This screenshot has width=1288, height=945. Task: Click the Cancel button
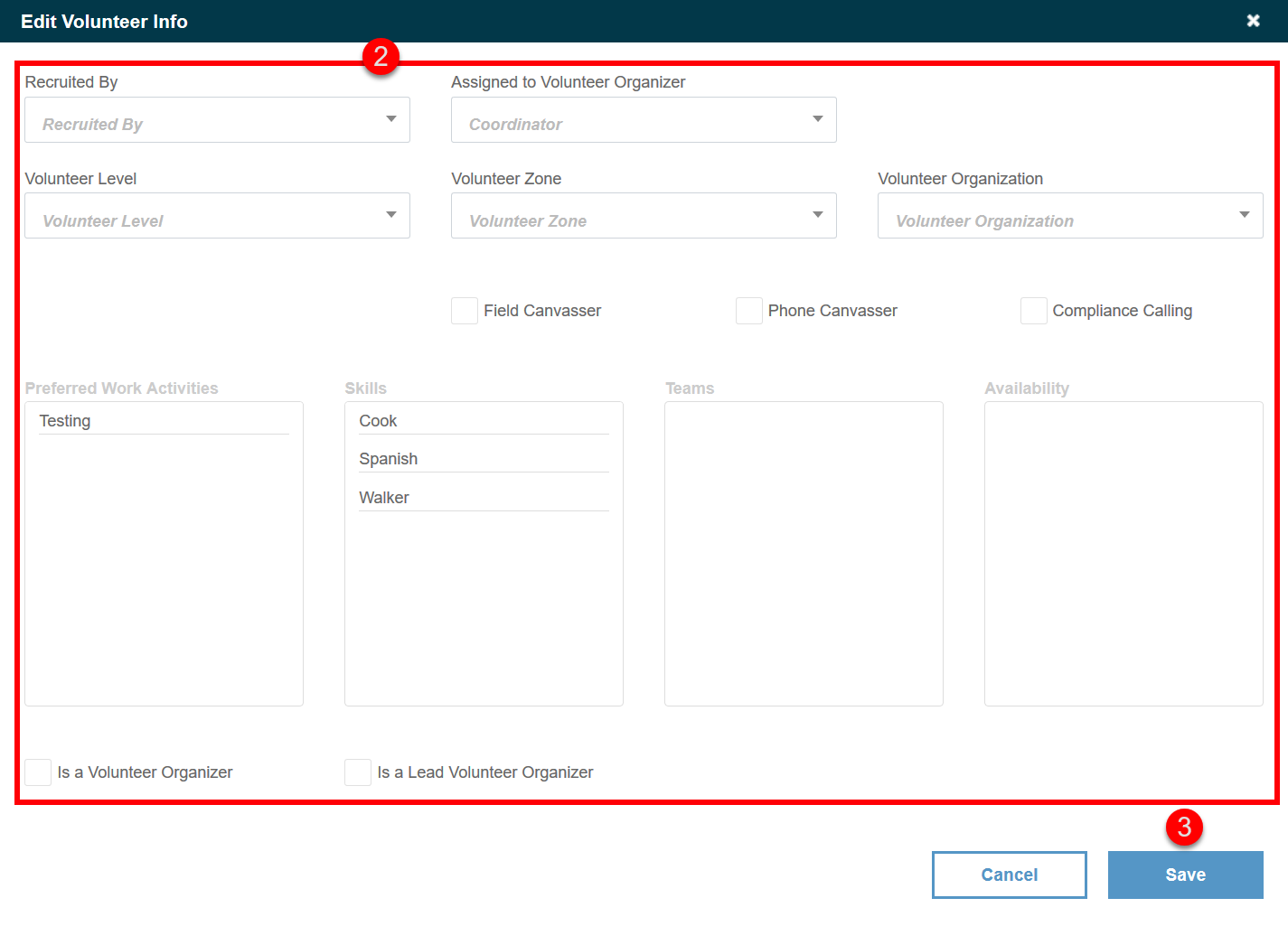tap(1009, 875)
